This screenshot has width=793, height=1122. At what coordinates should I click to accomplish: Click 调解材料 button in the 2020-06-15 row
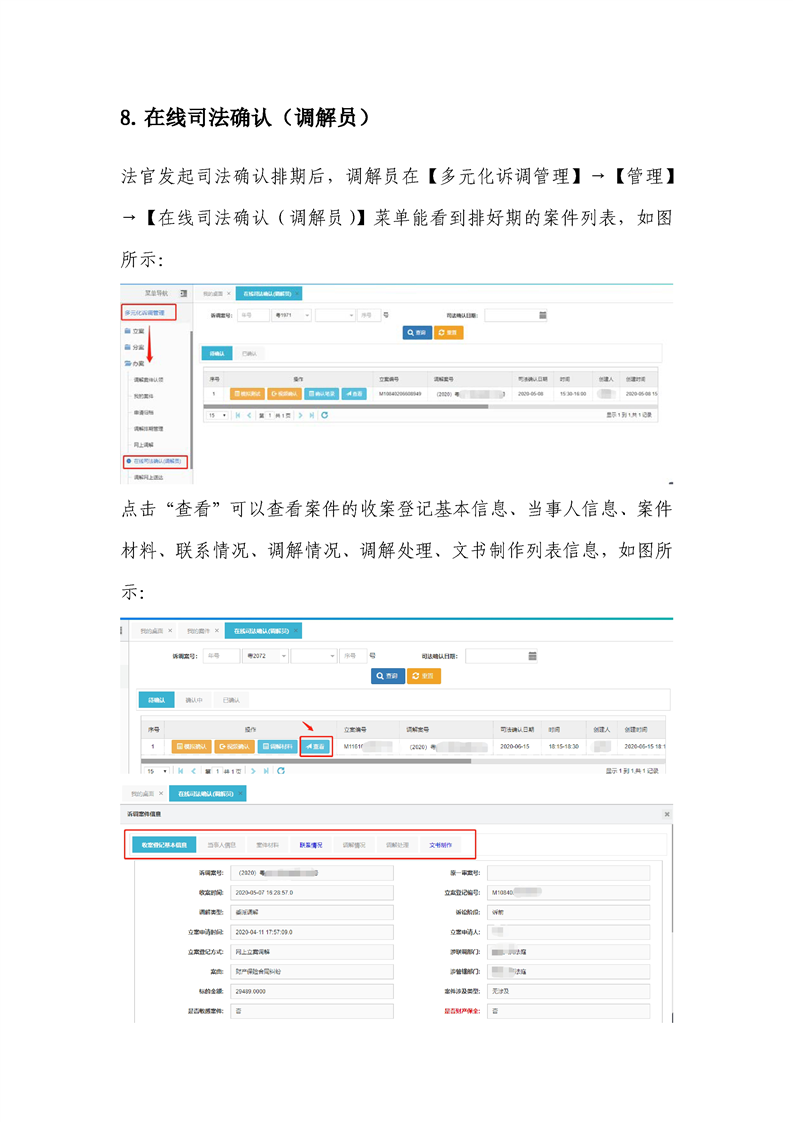(x=277, y=746)
